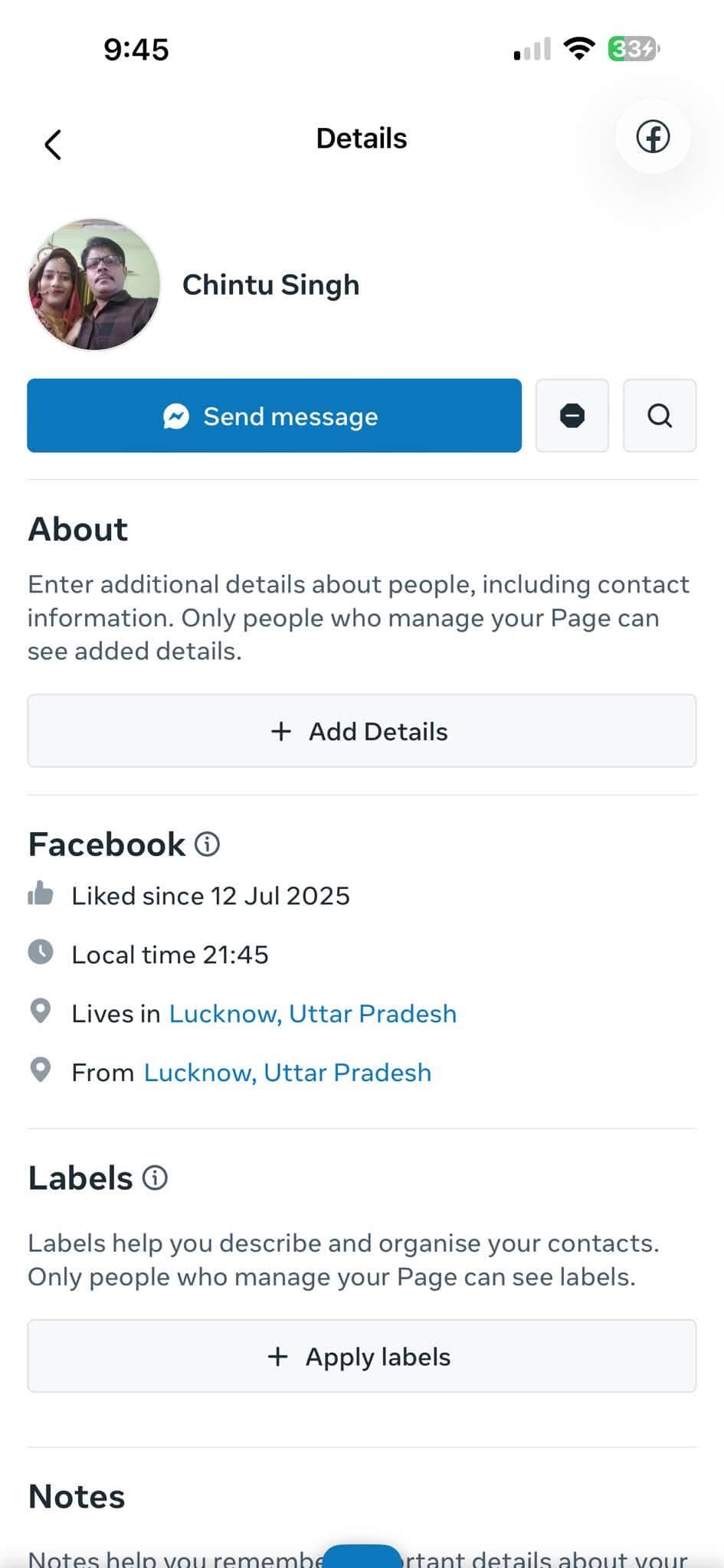Open Lives in Lucknow, Uttar Pradesh link

coord(313,1014)
